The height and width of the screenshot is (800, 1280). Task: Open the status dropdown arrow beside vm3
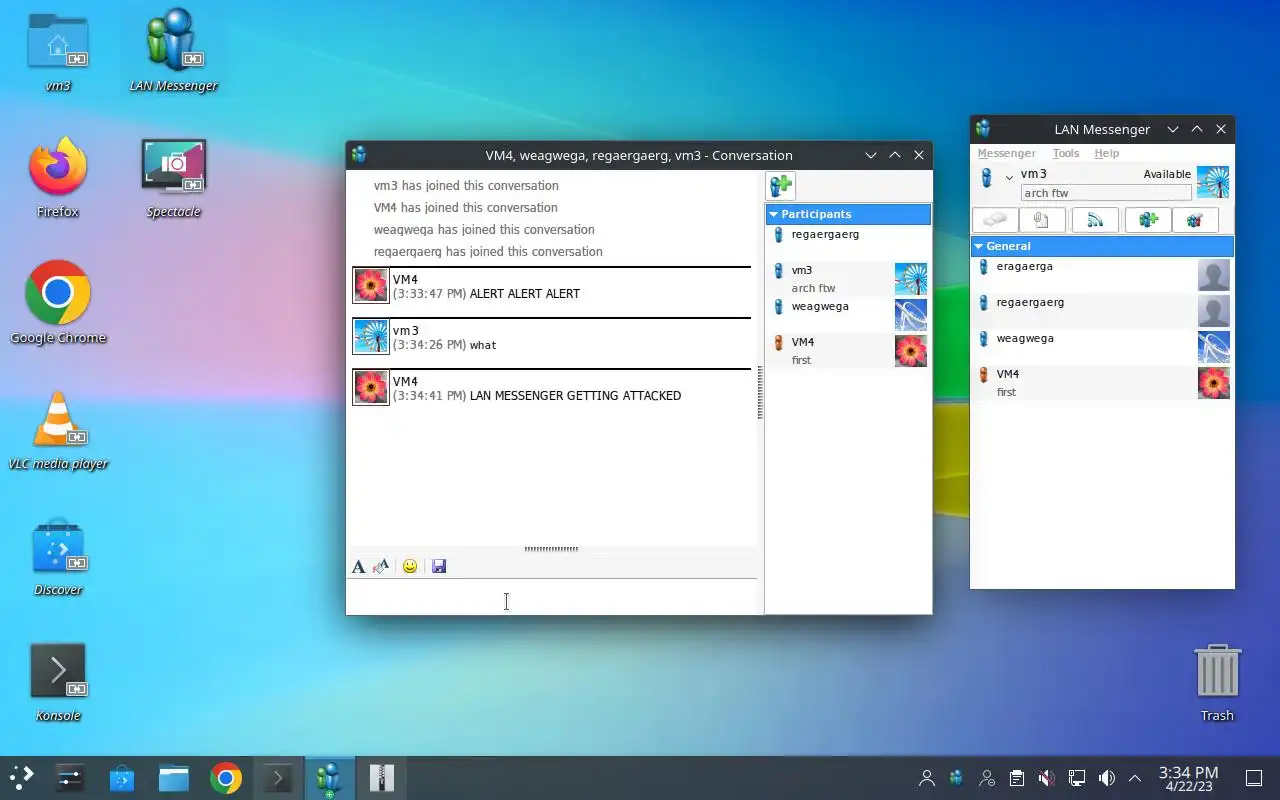point(1009,178)
